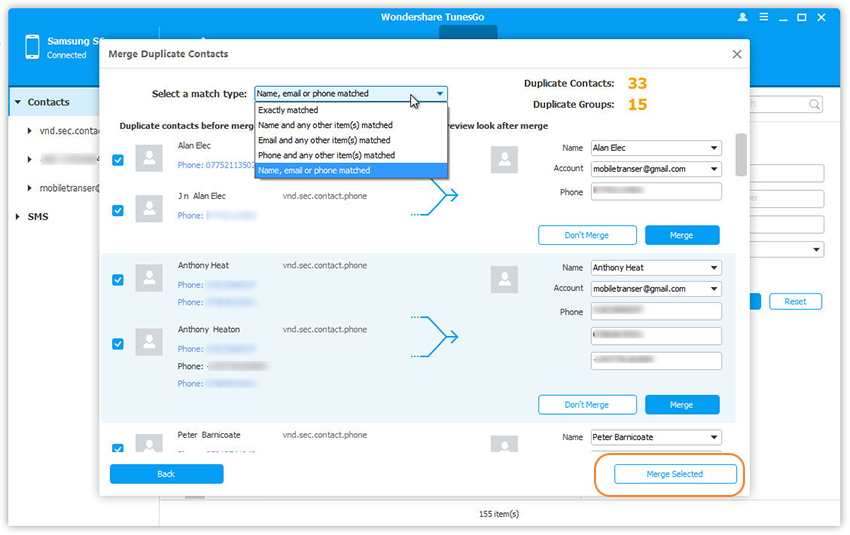Expand the SMS tree section
Viewport: 850px width, 535px height.
click(x=18, y=216)
